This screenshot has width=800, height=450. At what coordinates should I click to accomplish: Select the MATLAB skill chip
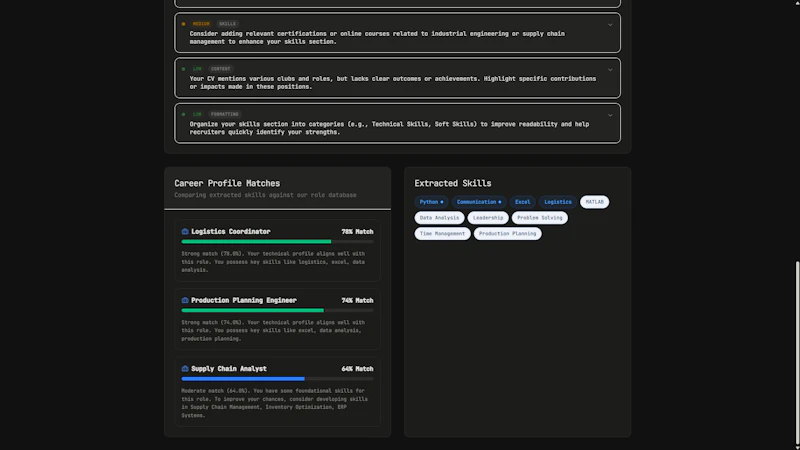[x=594, y=202]
